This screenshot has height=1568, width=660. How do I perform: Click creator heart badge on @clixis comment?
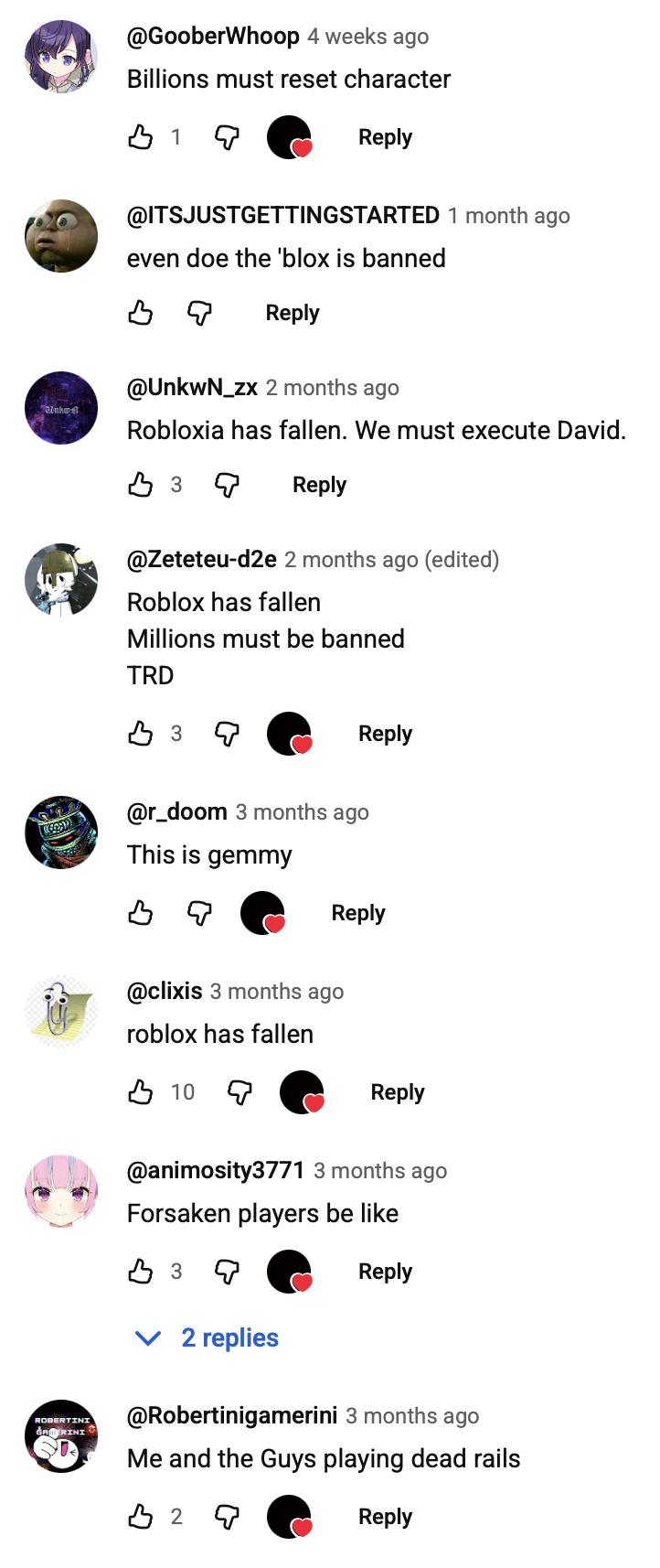pyautogui.click(x=303, y=1092)
